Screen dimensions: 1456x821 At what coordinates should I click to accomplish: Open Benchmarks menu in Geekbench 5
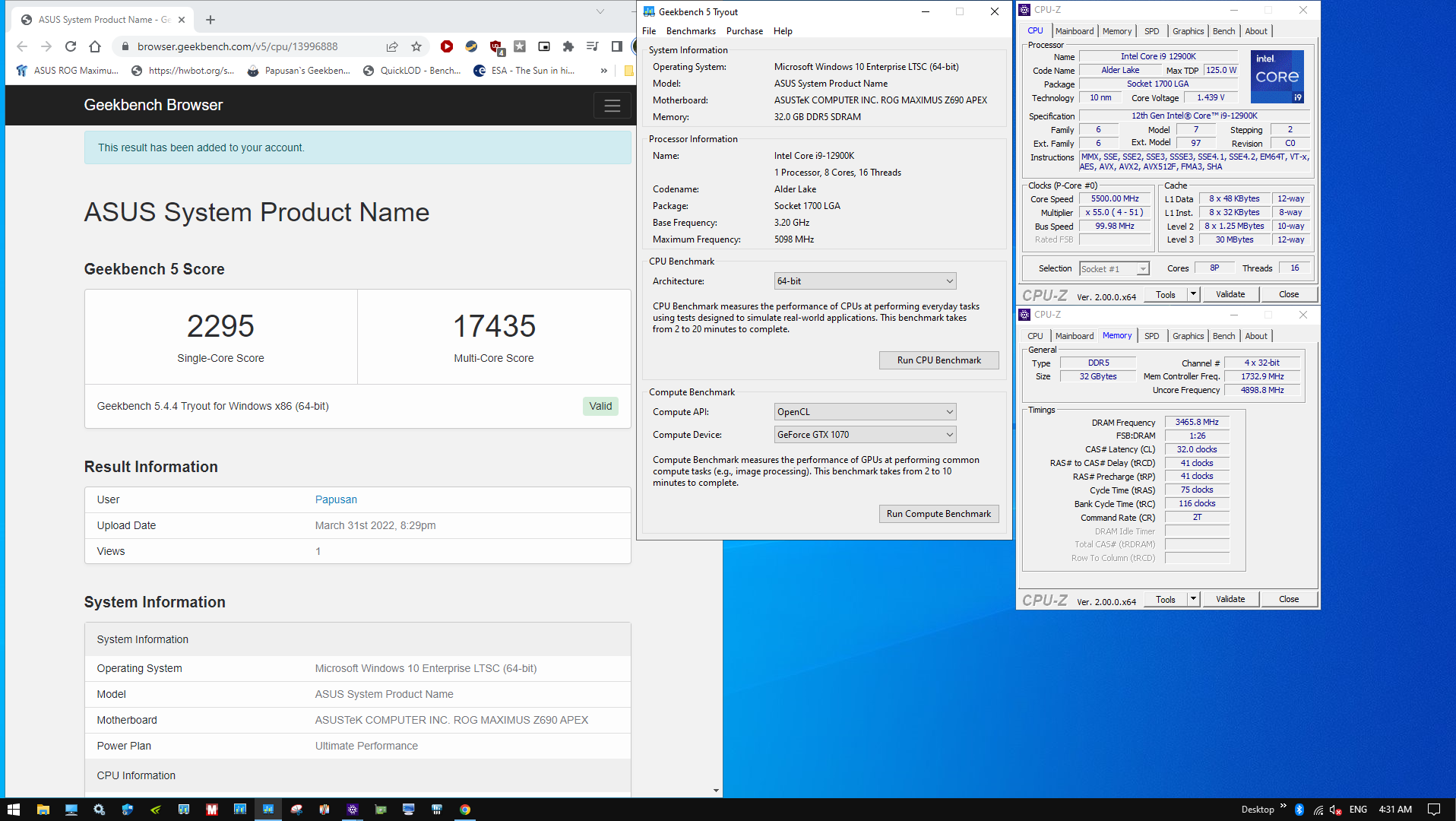coord(691,31)
